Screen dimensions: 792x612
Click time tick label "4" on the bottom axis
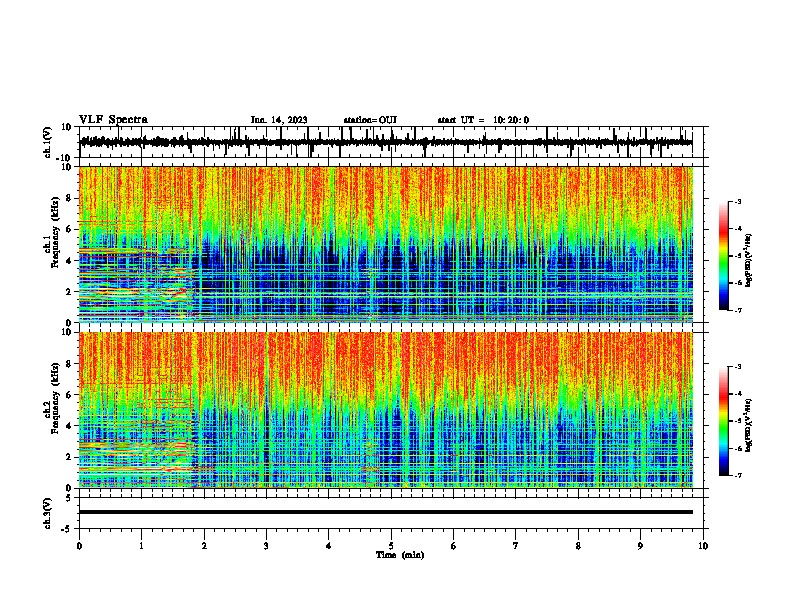pos(329,546)
